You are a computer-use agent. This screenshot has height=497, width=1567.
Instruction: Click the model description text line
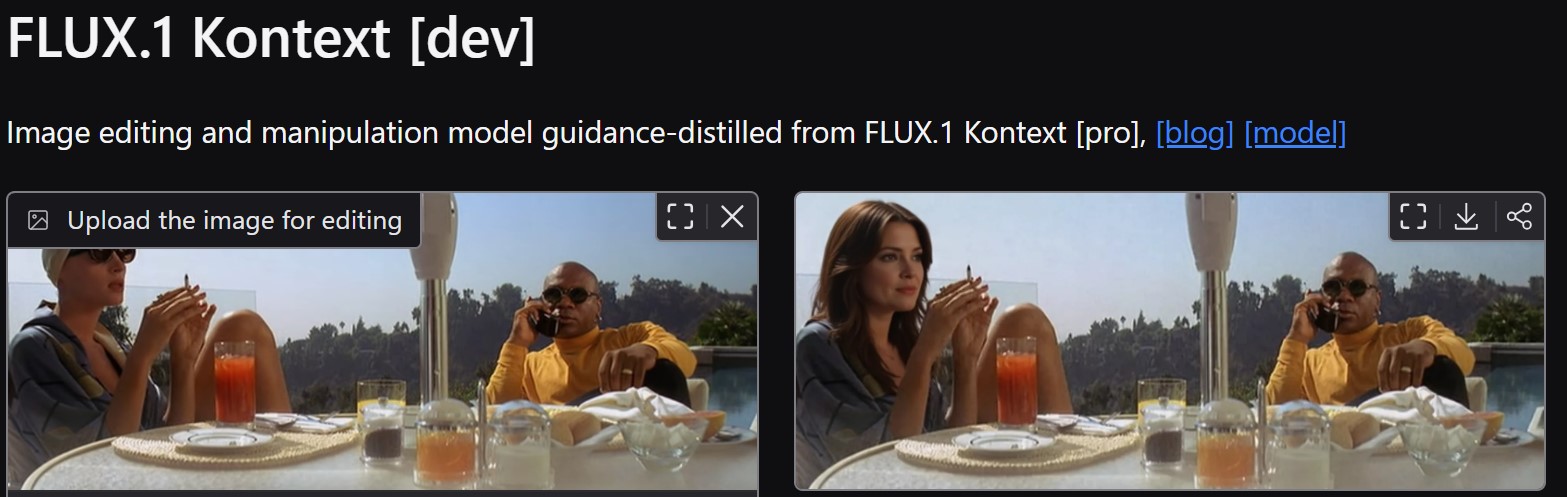click(676, 133)
